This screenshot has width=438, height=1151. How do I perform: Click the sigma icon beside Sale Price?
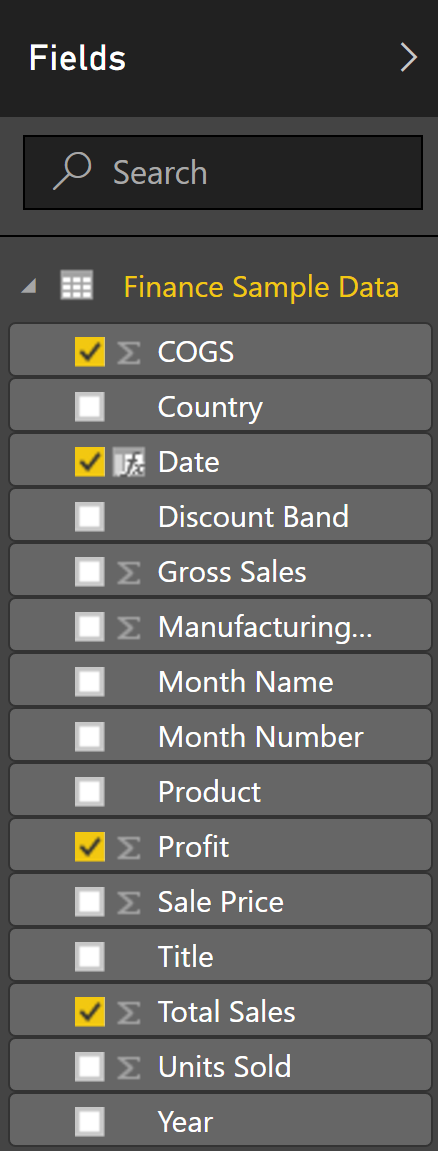pos(128,902)
